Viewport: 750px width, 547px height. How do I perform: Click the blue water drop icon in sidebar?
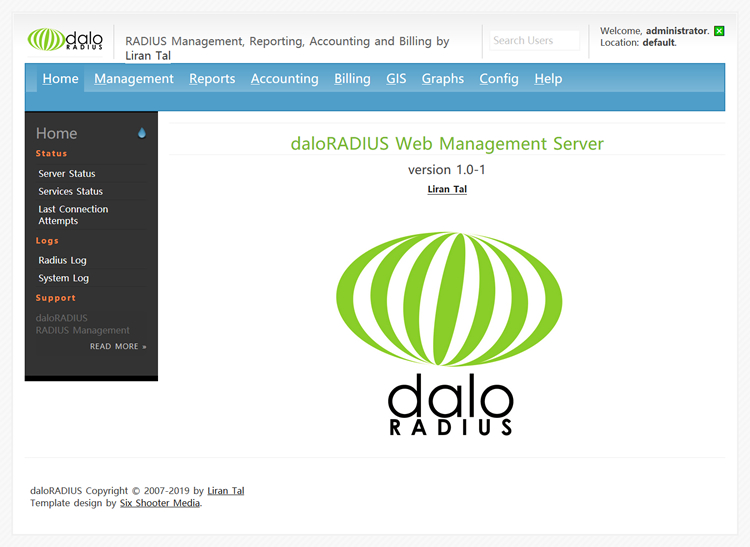pos(142,133)
